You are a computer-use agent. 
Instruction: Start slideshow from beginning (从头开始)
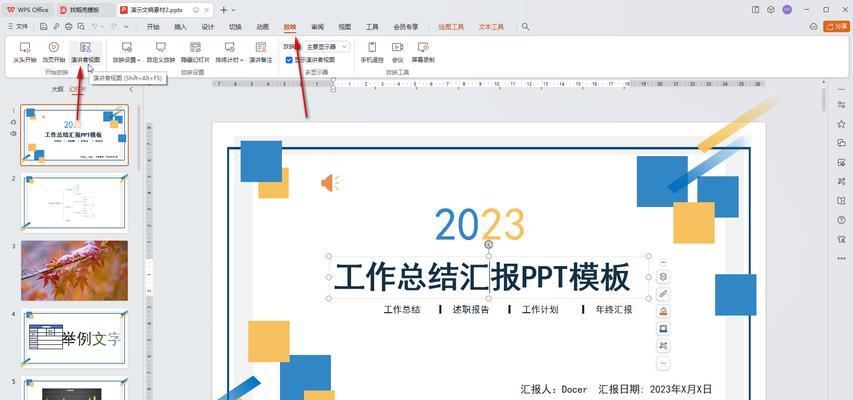tap(24, 52)
